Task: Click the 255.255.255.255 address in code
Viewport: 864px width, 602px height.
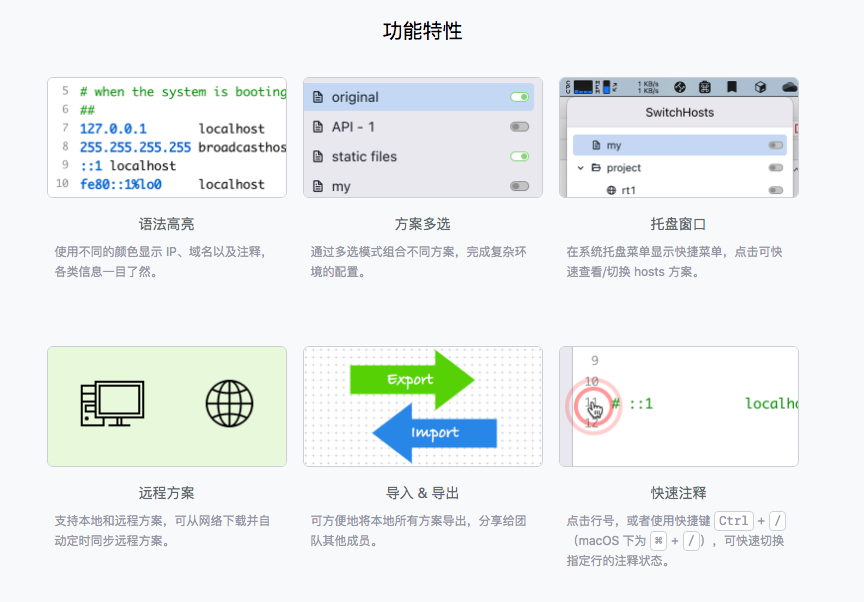Action: pyautogui.click(x=135, y=147)
